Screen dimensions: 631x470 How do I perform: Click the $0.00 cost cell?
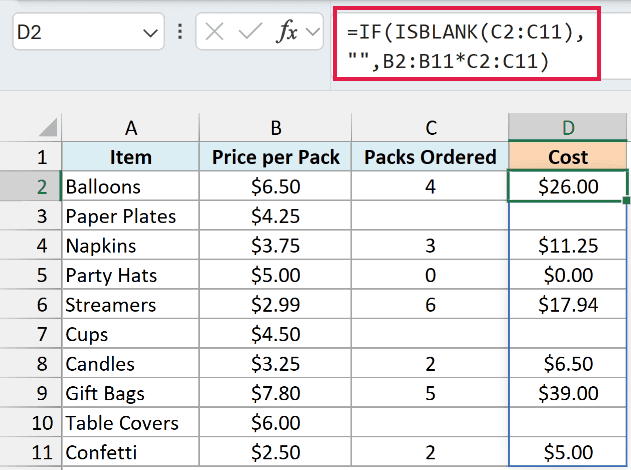point(568,275)
